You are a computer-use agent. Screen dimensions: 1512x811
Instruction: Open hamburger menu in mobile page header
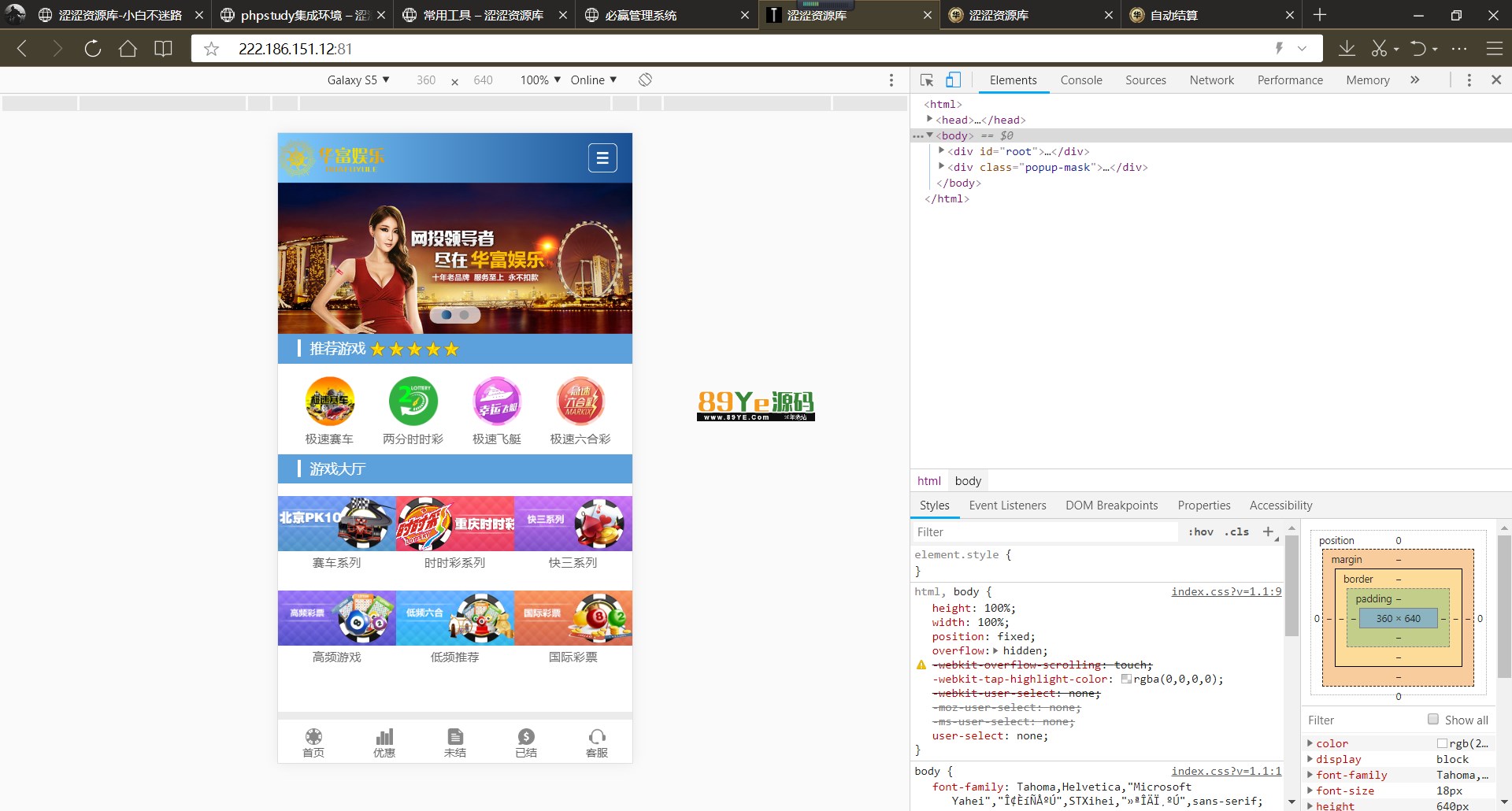click(602, 158)
